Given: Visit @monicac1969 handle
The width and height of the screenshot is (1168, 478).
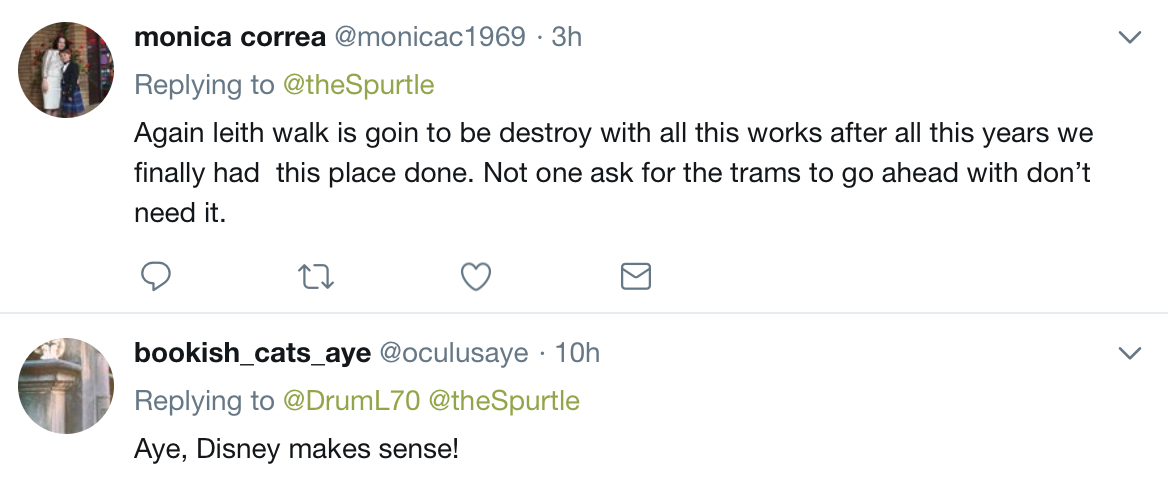Looking at the screenshot, I should 430,36.
